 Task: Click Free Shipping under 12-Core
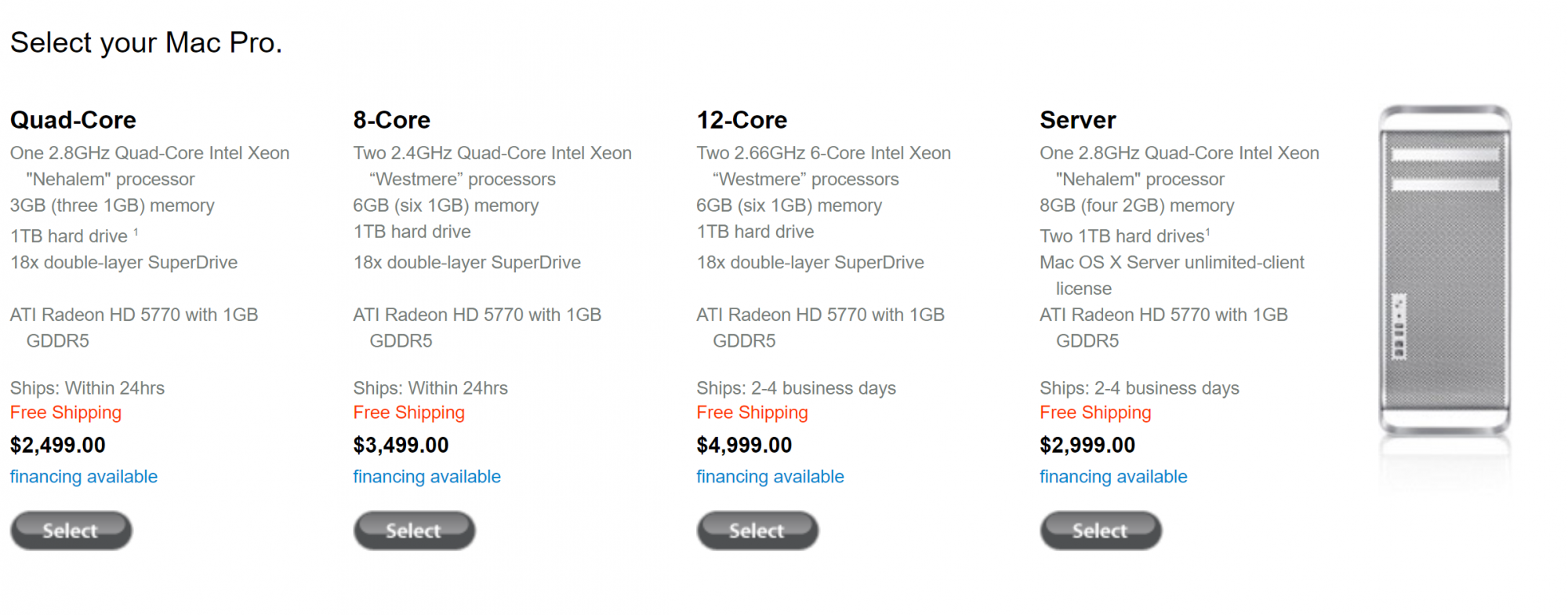point(753,413)
